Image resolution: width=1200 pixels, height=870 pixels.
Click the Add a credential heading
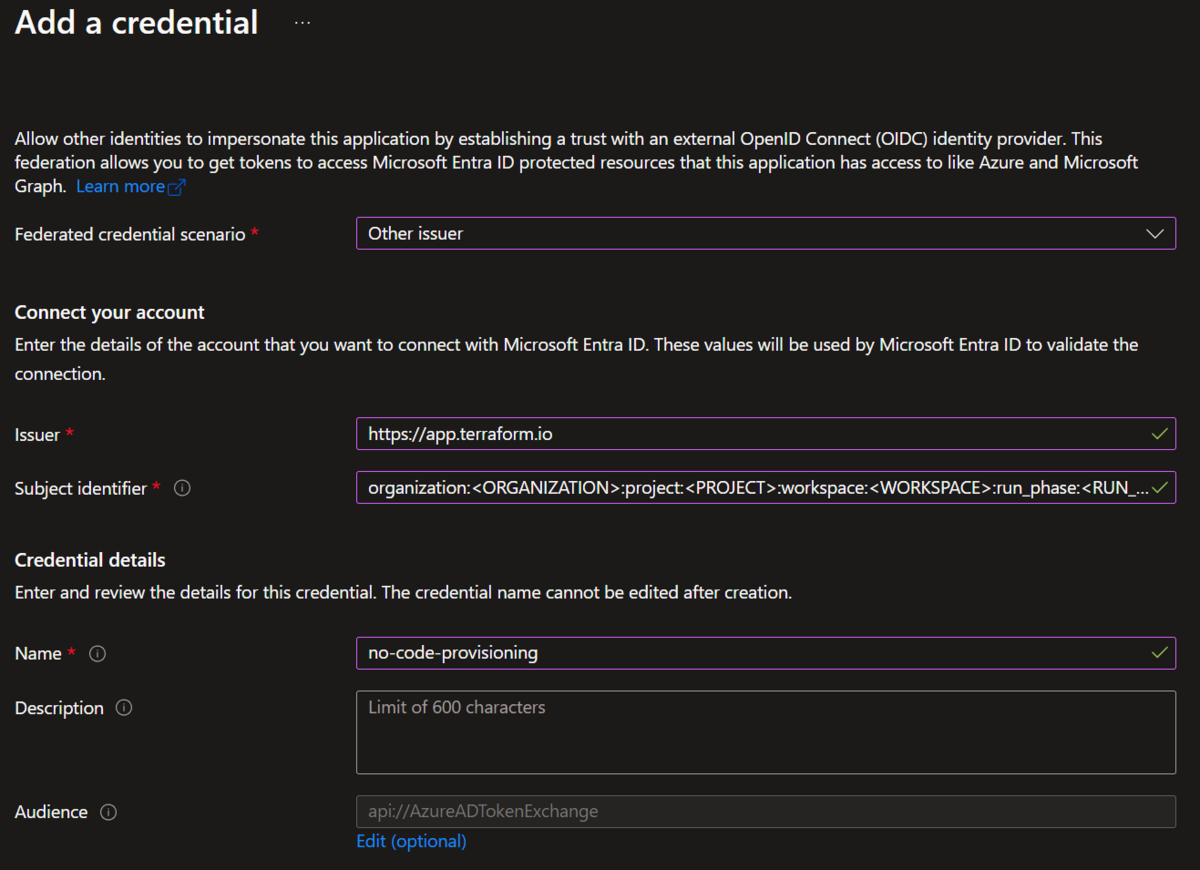point(135,22)
